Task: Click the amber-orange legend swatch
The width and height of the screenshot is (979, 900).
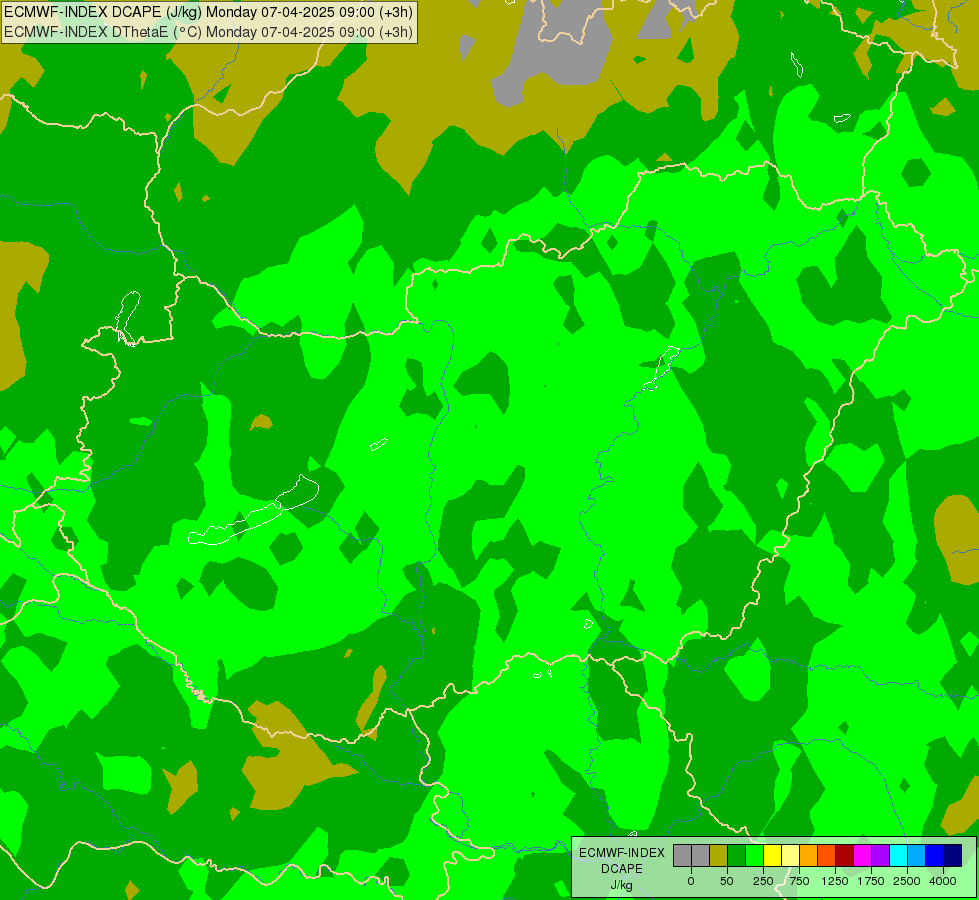Action: [809, 856]
